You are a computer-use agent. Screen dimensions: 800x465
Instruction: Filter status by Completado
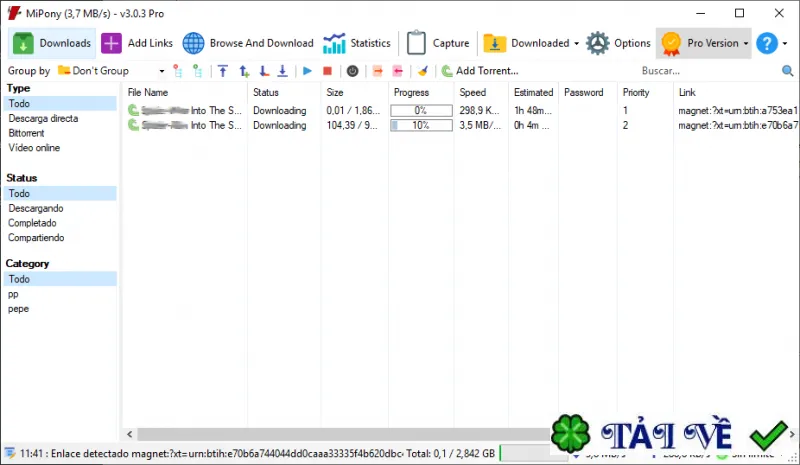32,223
